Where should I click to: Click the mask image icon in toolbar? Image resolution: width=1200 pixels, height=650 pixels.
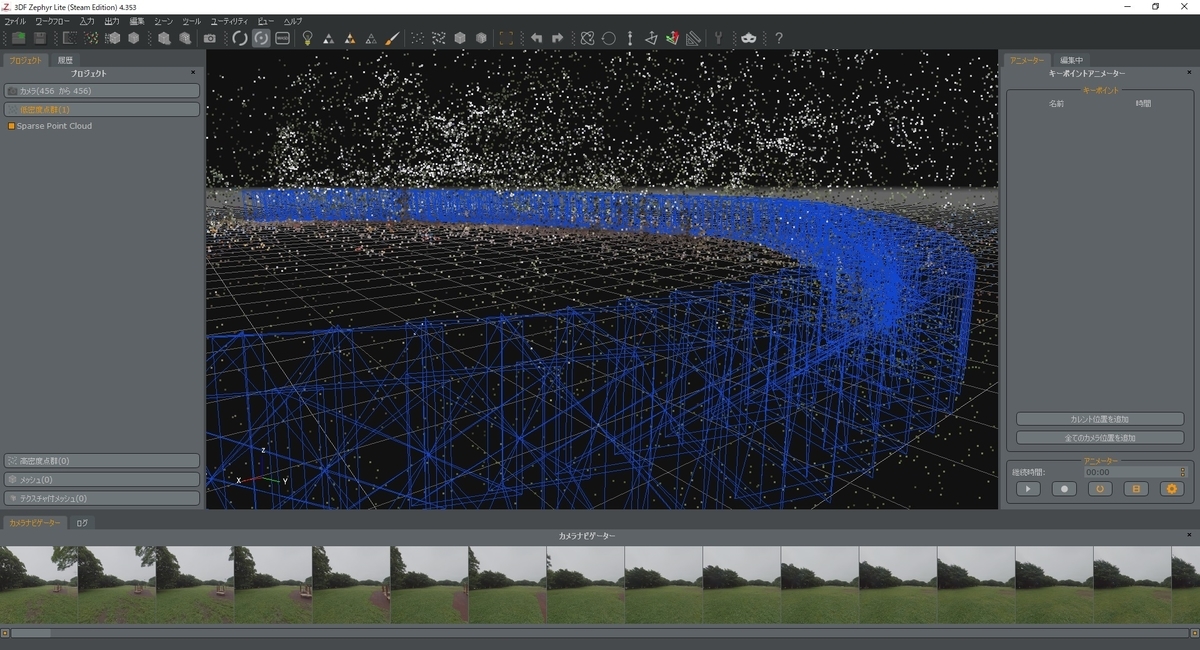(748, 38)
